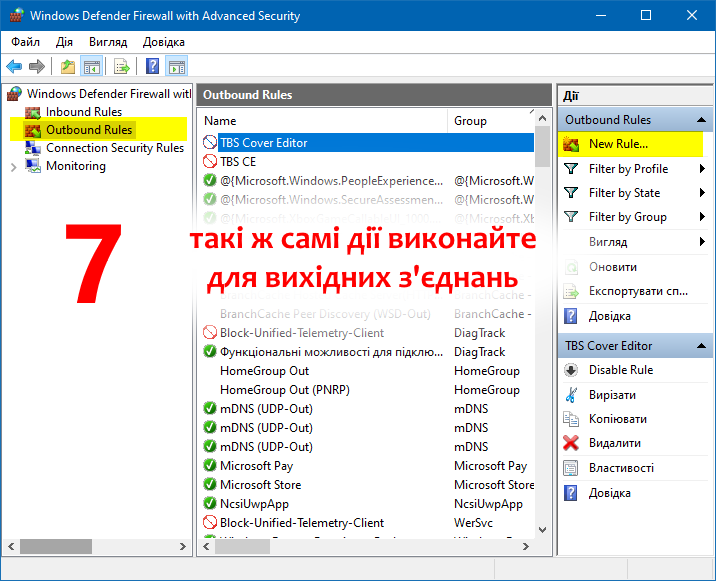Click the grey Forward arrow toolbar icon
Screen dimensions: 716x581
point(37,67)
